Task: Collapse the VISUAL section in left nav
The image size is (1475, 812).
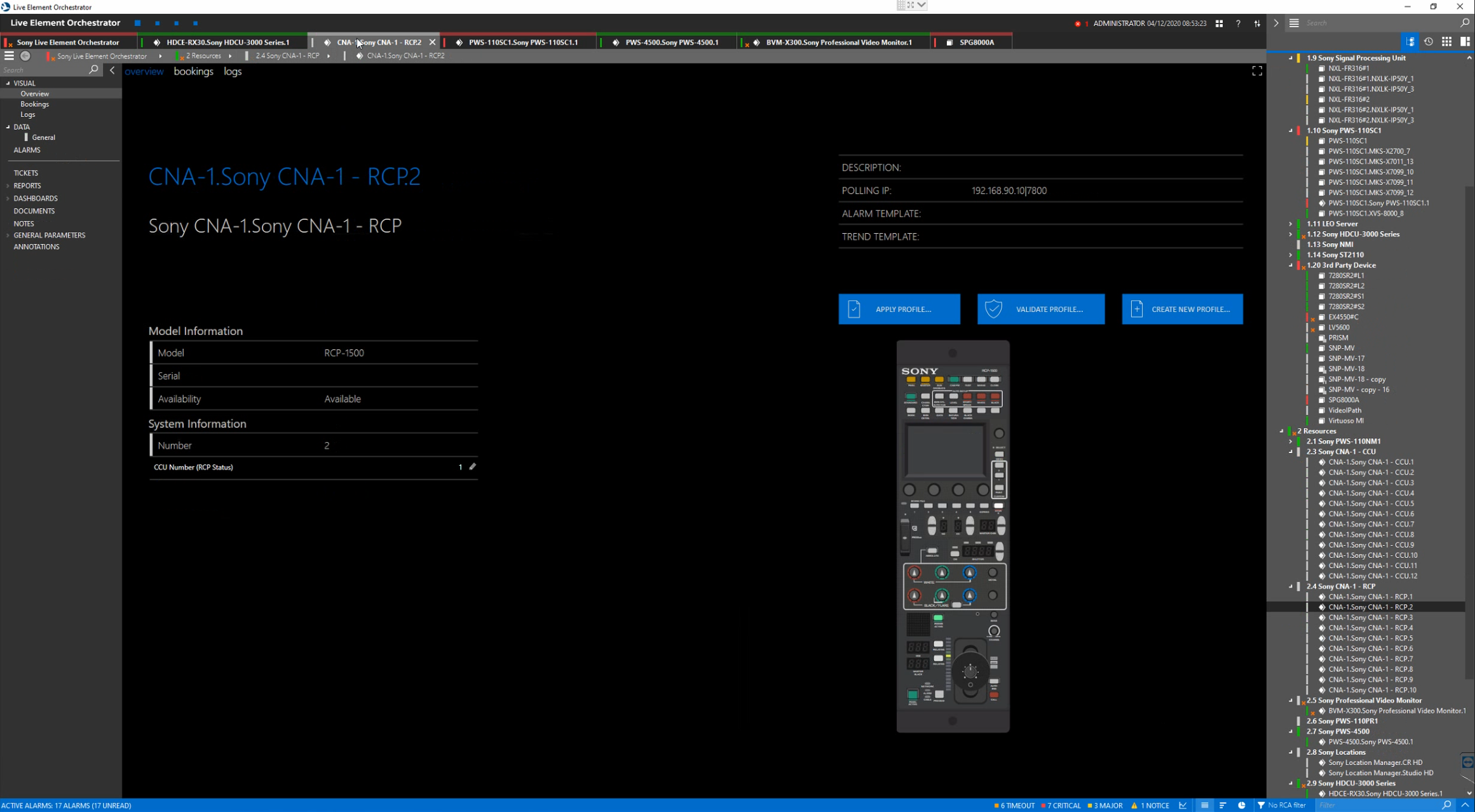Action: (8, 83)
